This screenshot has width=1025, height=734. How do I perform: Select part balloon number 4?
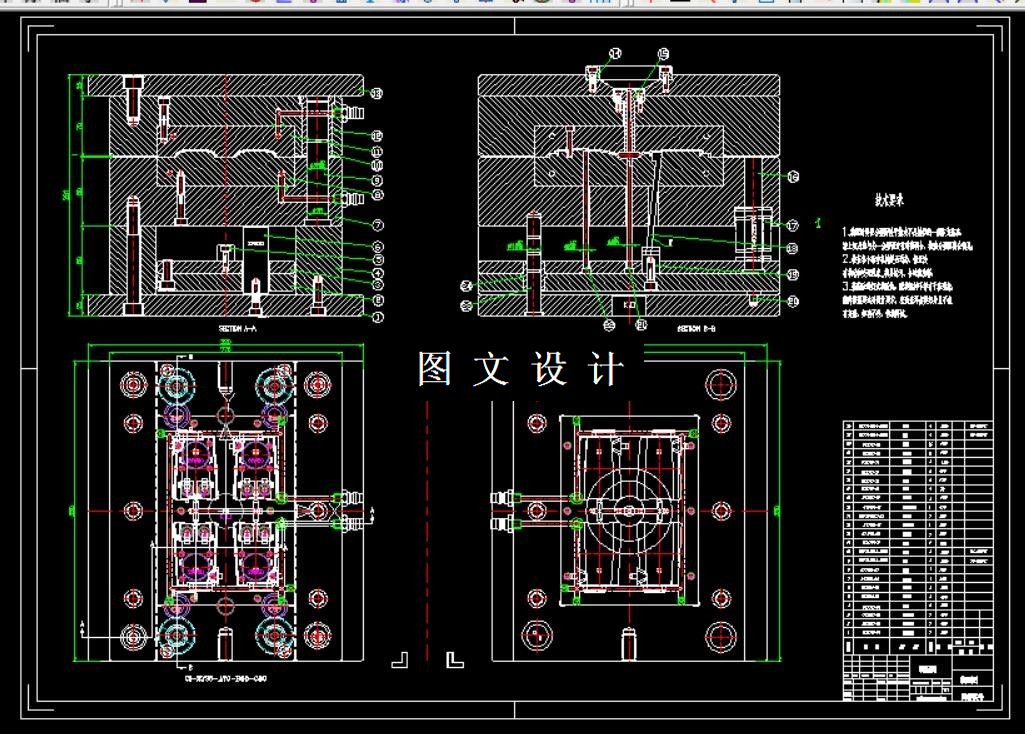click(x=378, y=273)
